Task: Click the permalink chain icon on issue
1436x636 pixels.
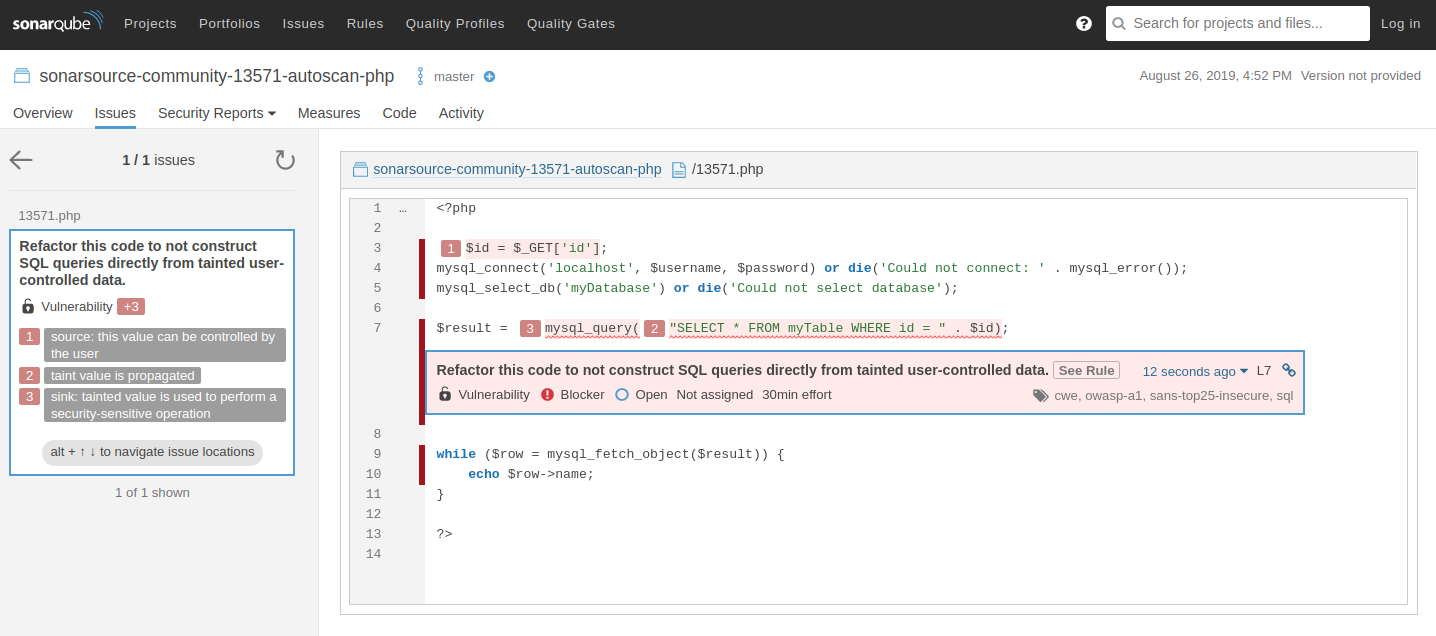Action: click(1289, 370)
